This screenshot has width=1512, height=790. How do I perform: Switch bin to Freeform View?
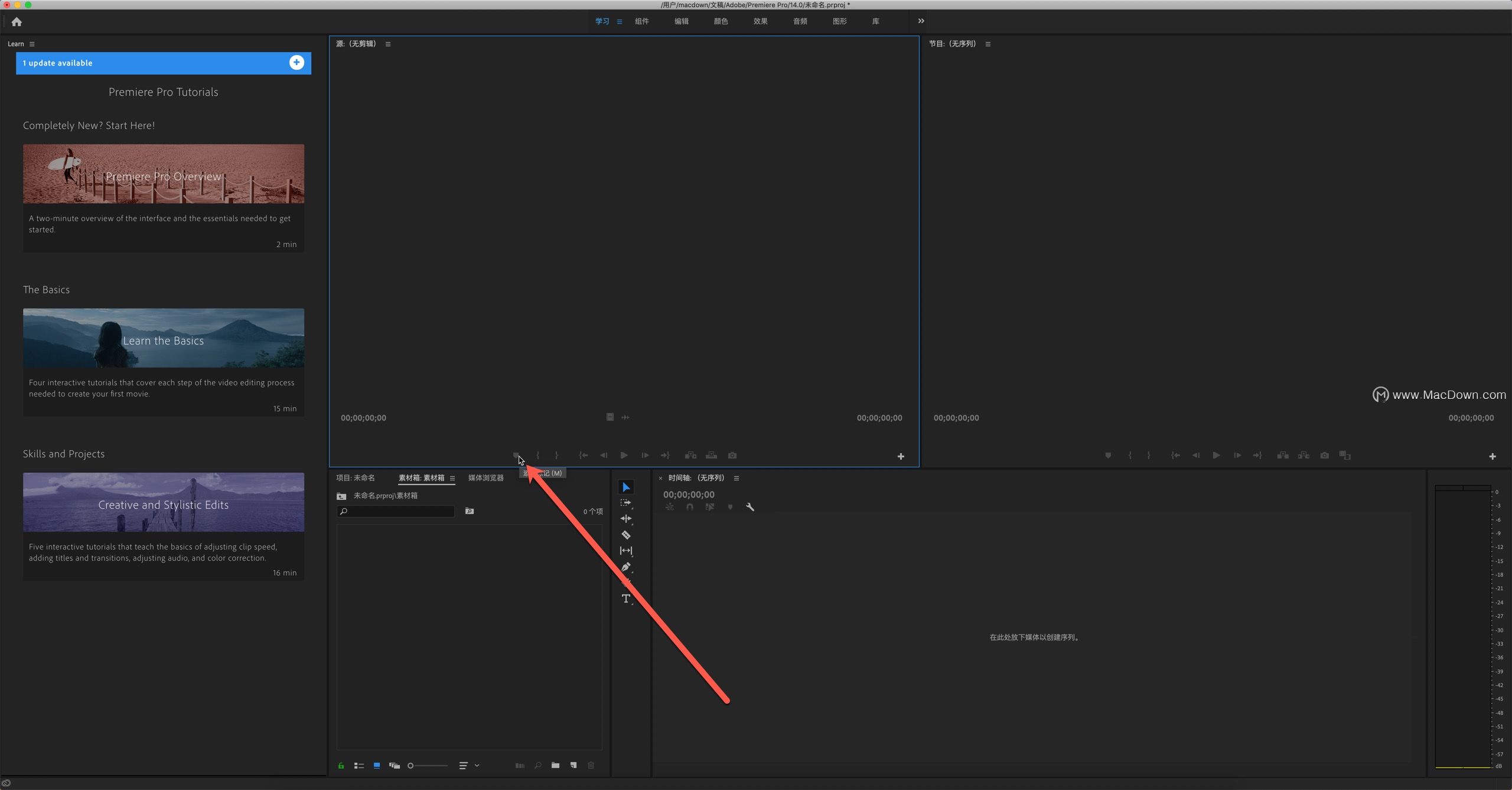tap(395, 766)
